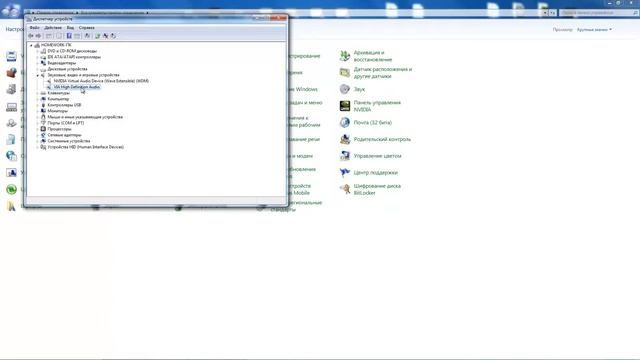Expand the Процессоры category
This screenshot has height=360, width=640.
coord(38,129)
